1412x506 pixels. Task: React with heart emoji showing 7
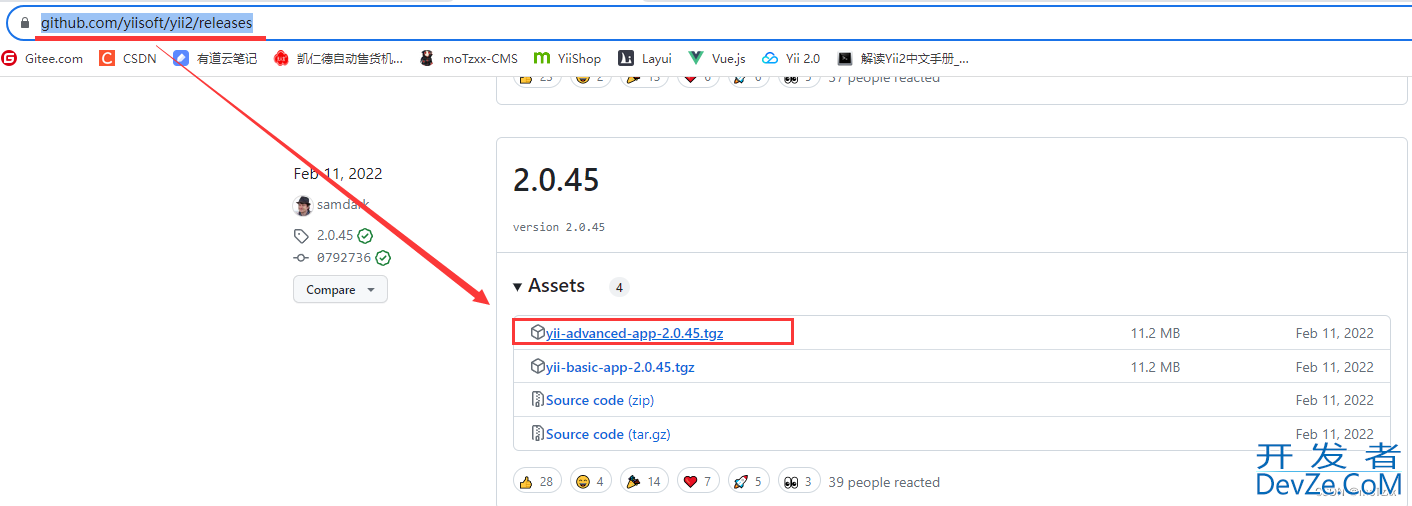tap(698, 481)
